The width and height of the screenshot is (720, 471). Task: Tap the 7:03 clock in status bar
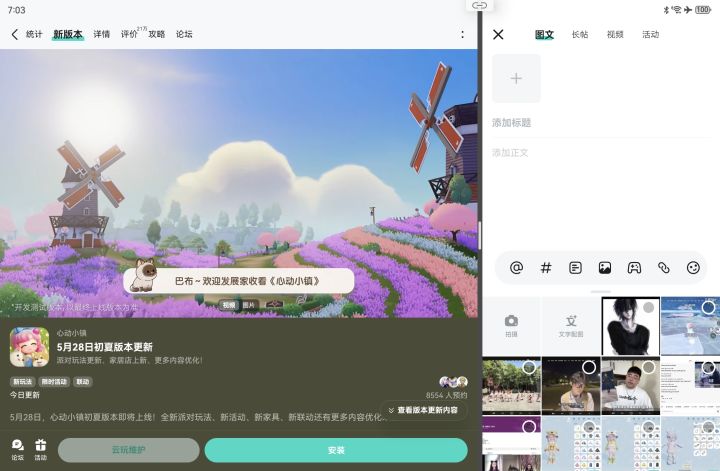coord(17,10)
